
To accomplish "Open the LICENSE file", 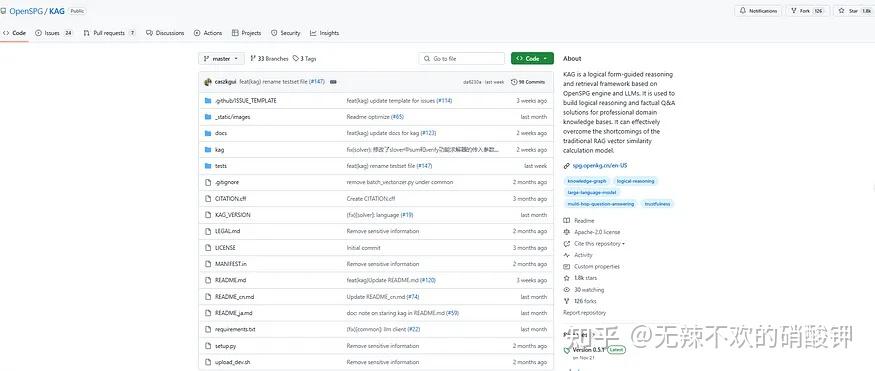I will pos(225,248).
